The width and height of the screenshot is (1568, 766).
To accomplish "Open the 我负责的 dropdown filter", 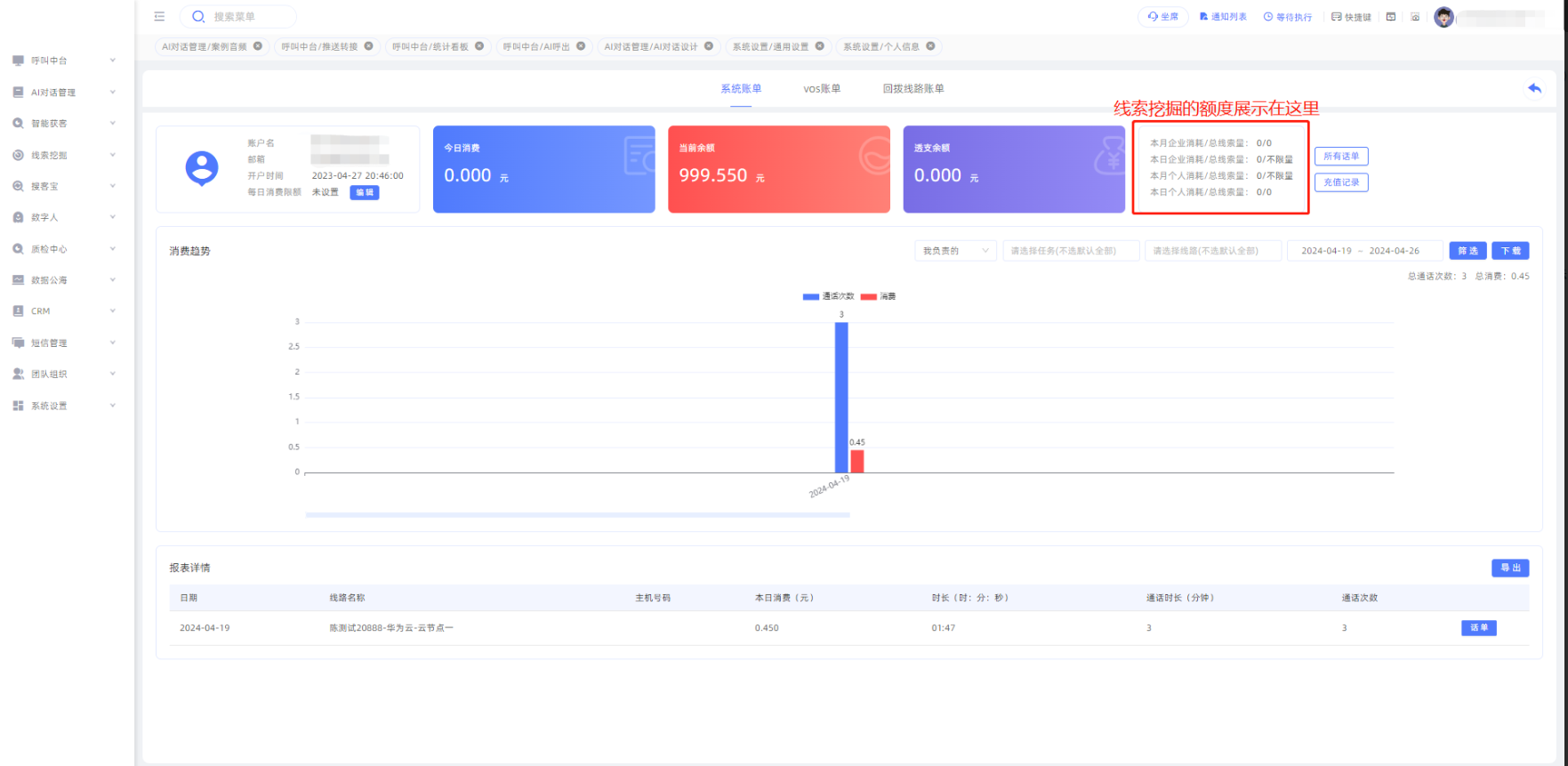I will (955, 251).
